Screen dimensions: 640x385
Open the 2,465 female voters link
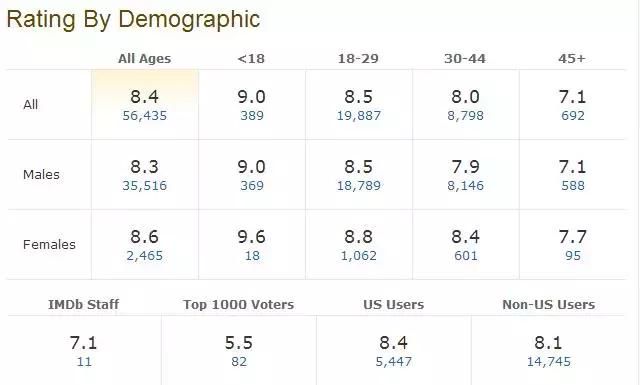coord(144,256)
